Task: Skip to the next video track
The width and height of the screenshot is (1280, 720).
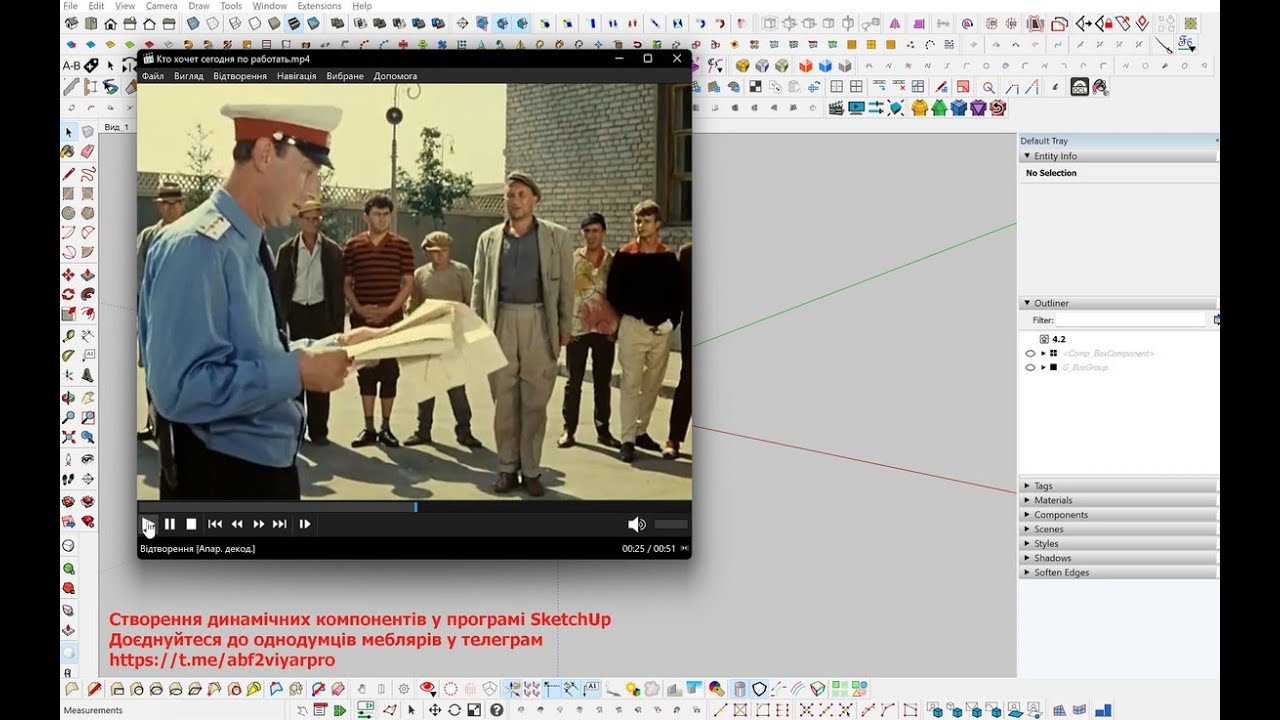Action: 280,524
